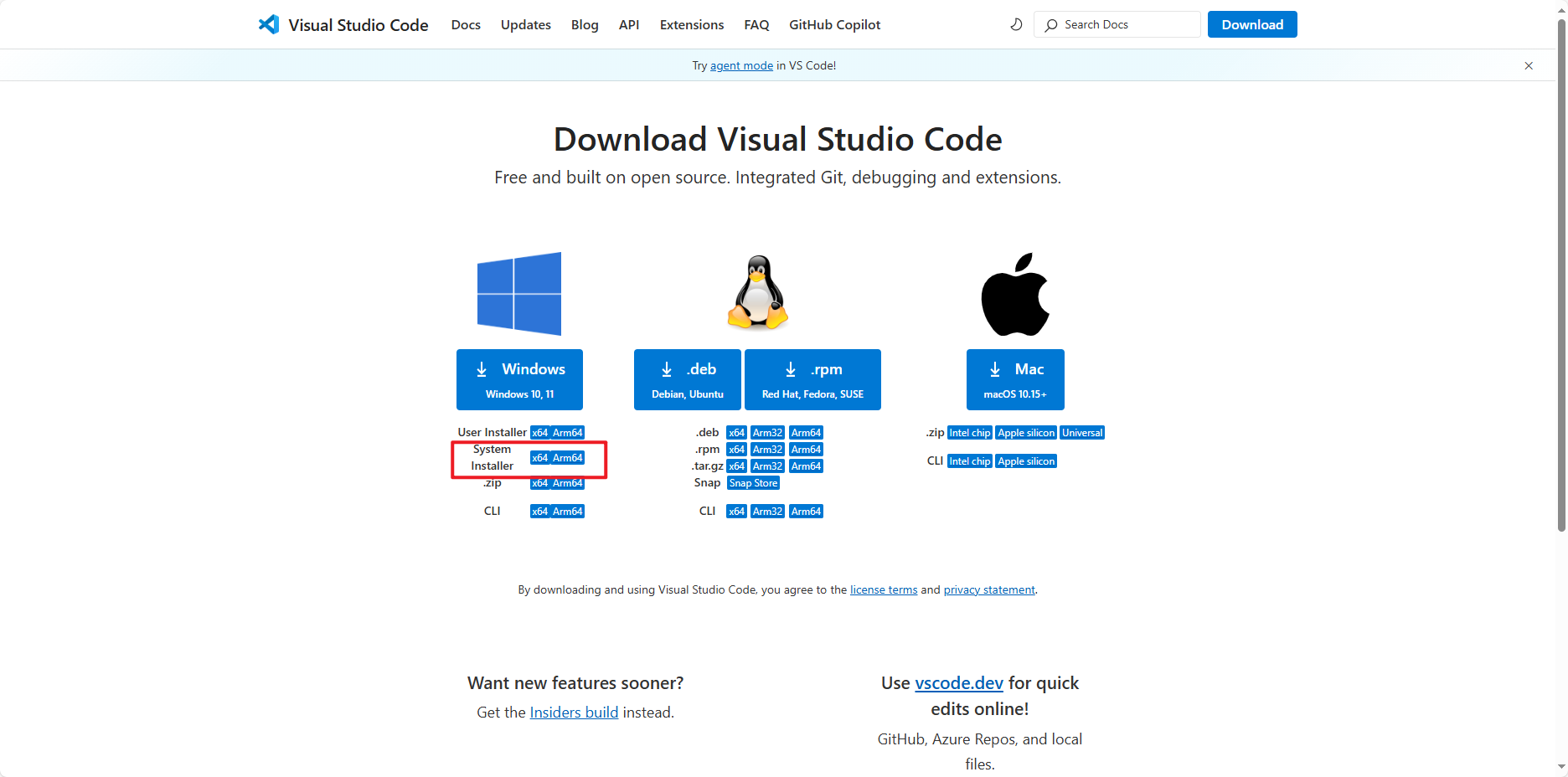Select Windows System Installer x64

pyautogui.click(x=540, y=458)
